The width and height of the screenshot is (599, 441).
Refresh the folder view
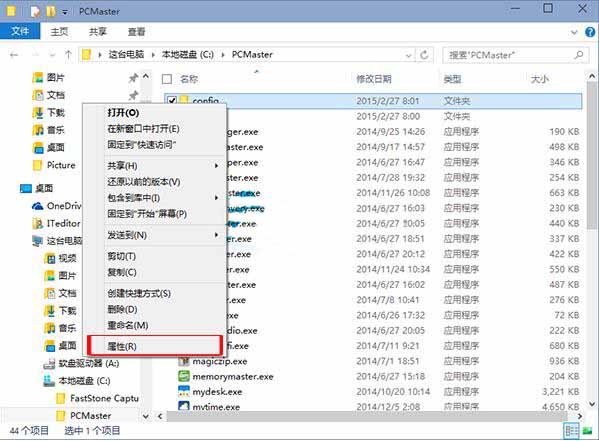[424, 55]
